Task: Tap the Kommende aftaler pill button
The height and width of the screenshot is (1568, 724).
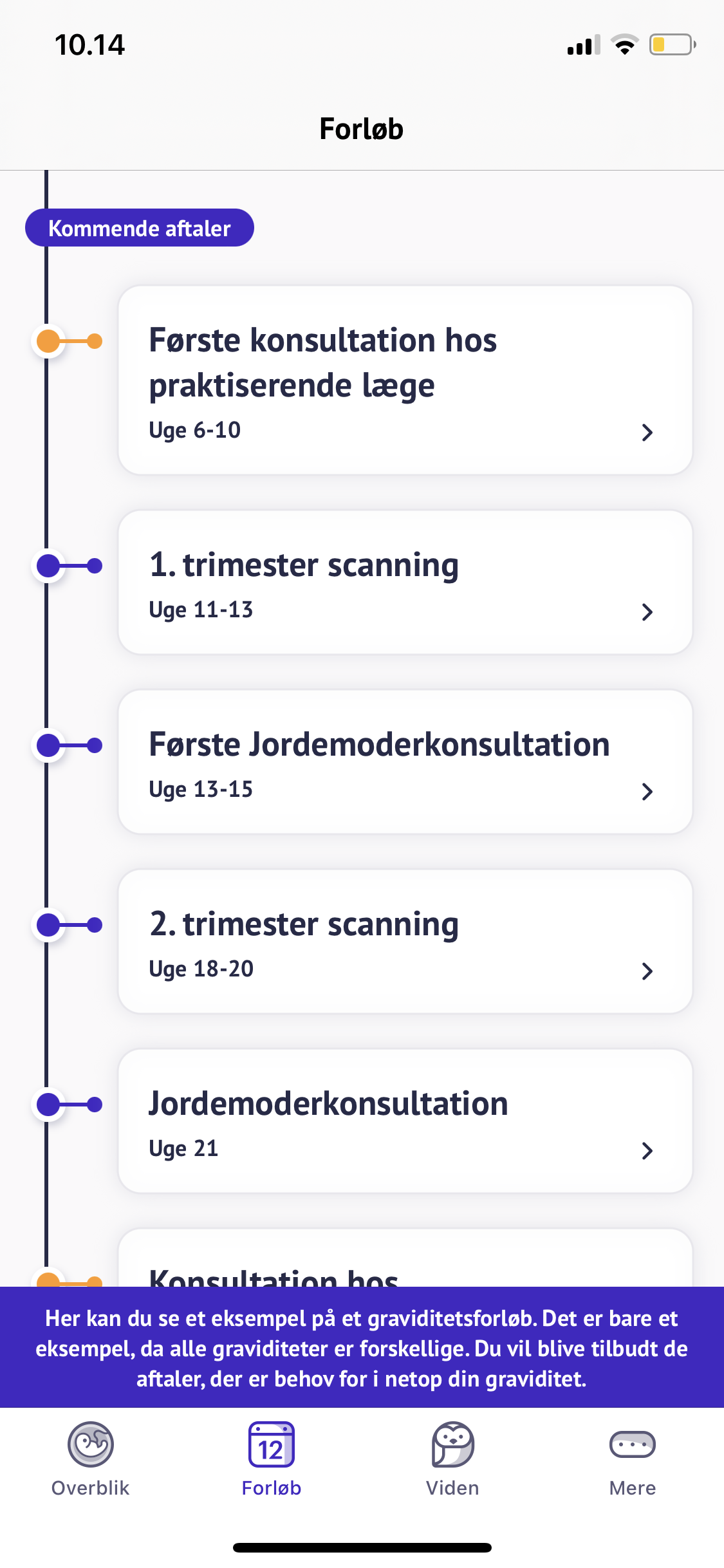Action: click(x=140, y=228)
